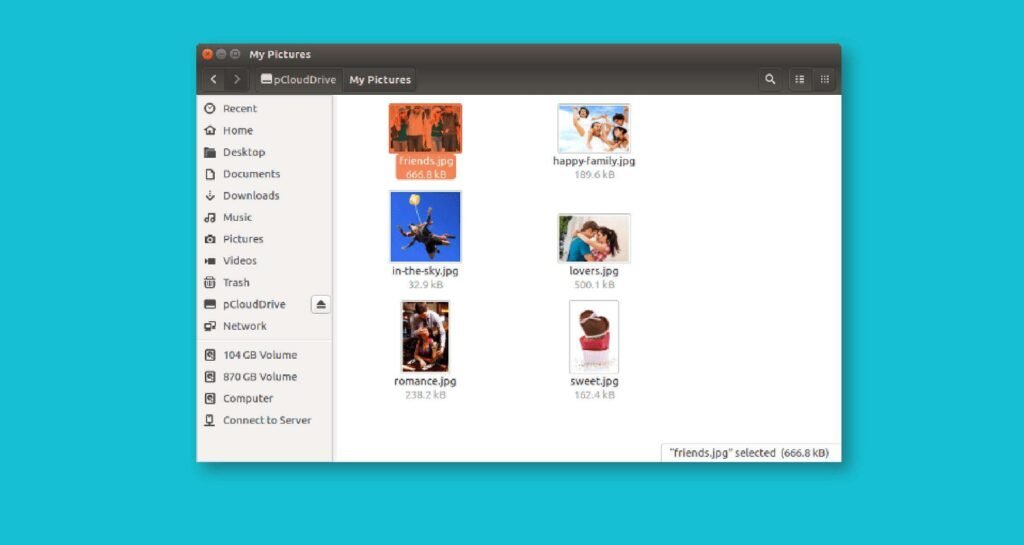Screen dimensions: 1024x545
Task: Click the friends.jpg file name
Action: click(425, 161)
